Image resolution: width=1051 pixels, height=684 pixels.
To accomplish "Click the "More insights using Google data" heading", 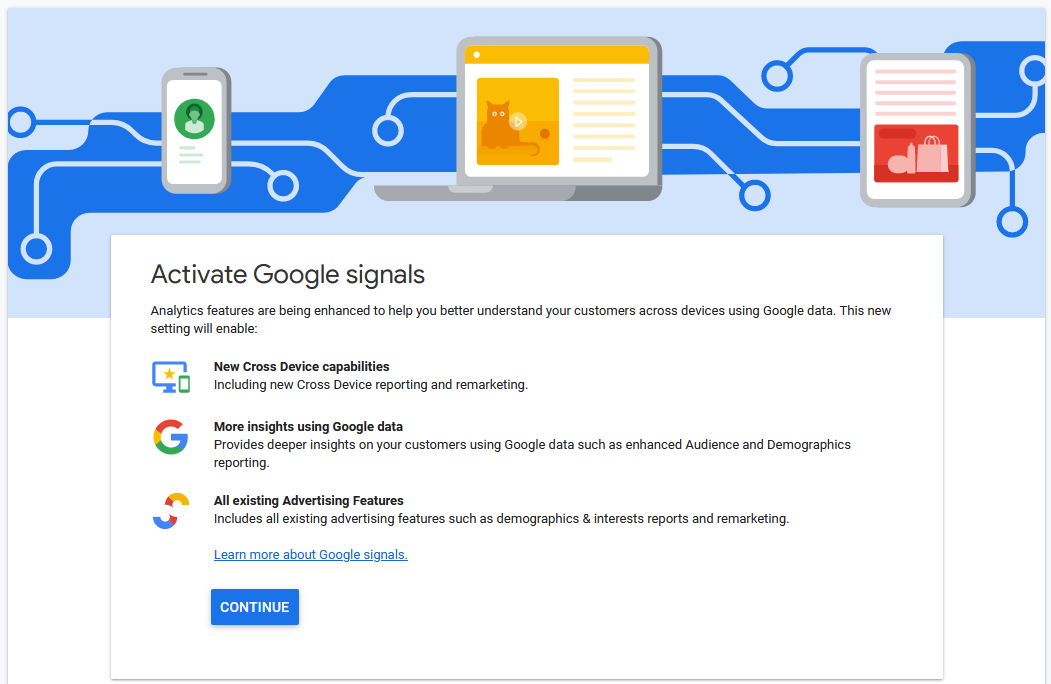I will (308, 426).
